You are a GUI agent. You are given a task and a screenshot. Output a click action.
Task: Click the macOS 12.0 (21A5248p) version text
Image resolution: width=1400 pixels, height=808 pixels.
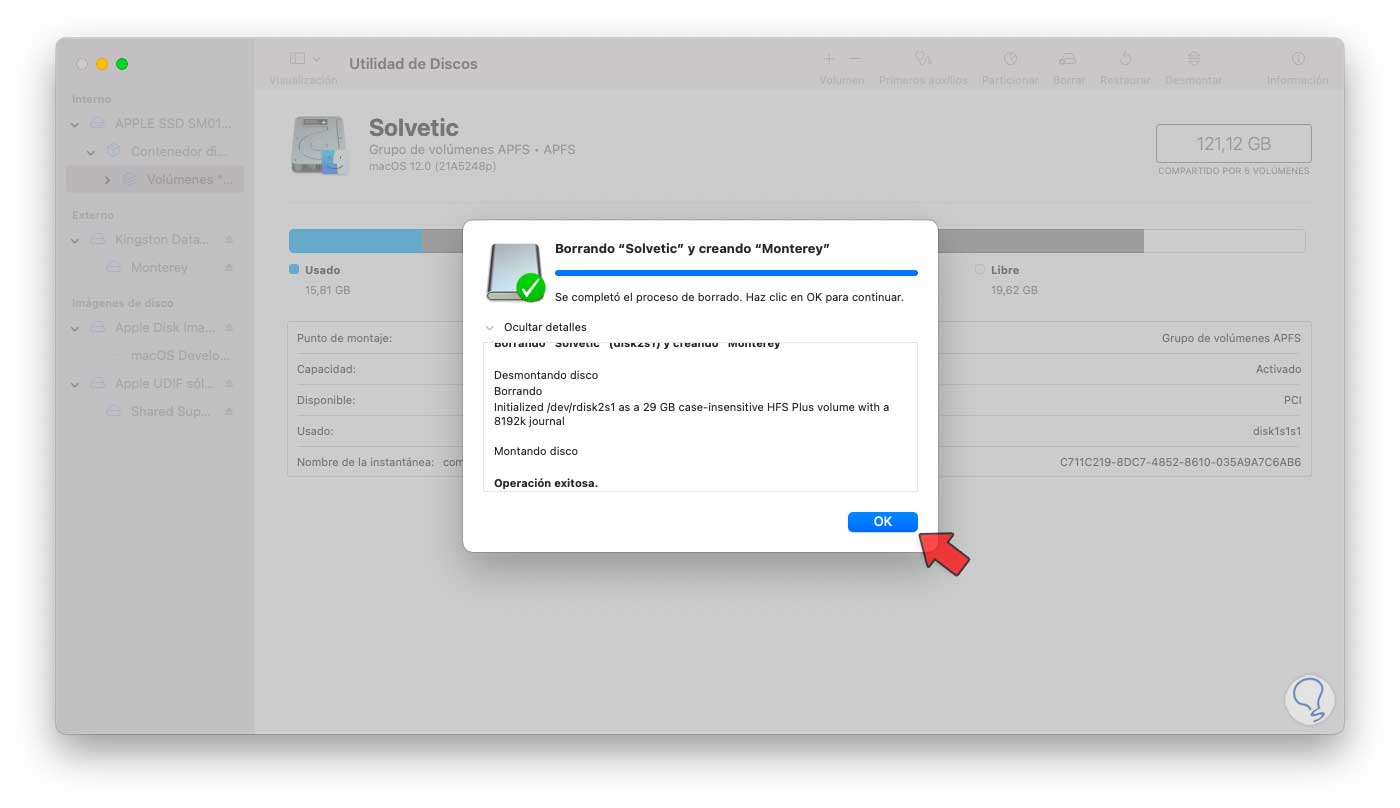coord(432,166)
